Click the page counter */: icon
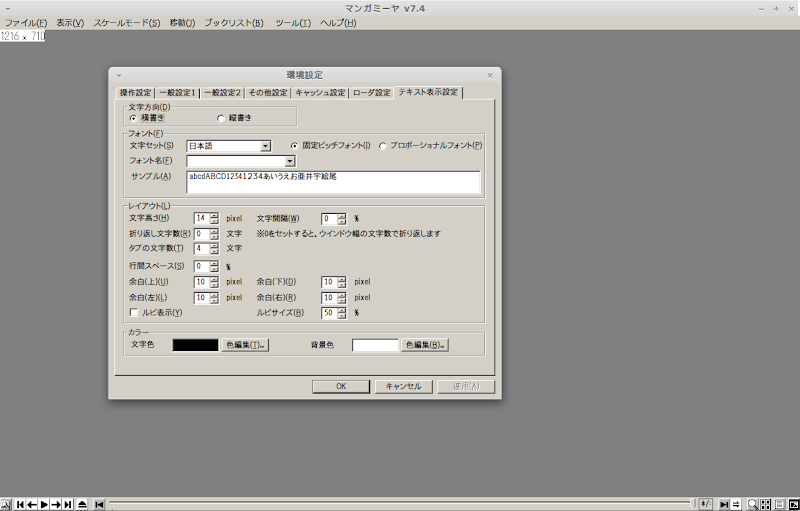The width and height of the screenshot is (800, 511). point(706,504)
